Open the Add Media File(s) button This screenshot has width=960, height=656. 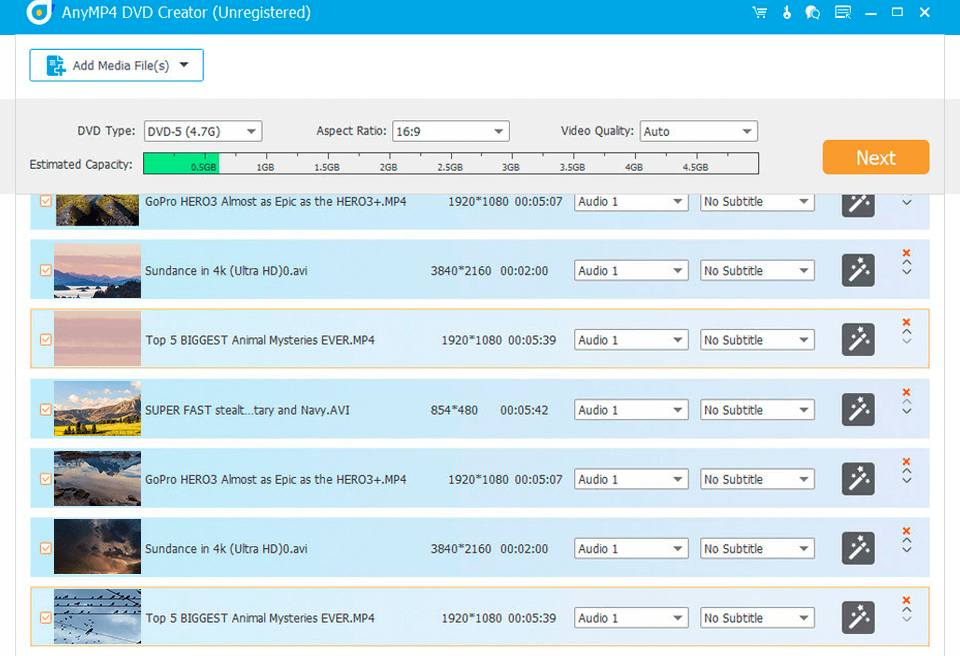click(x=115, y=64)
